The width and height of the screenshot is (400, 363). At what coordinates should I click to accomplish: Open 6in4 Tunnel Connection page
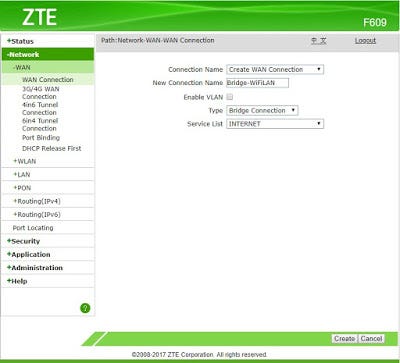(40, 124)
